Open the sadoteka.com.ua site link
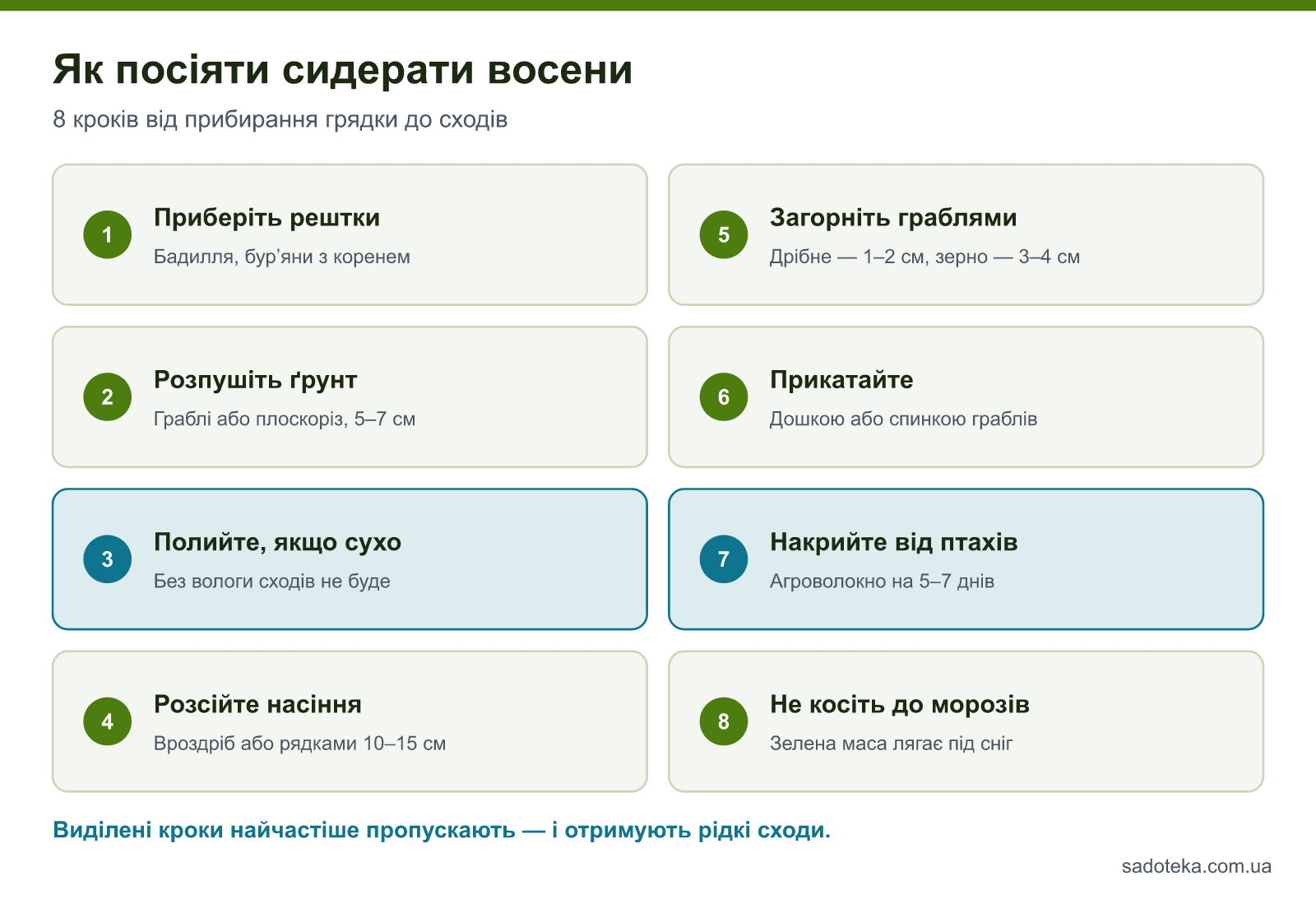Viewport: 1316px width, 899px height. click(x=1197, y=866)
